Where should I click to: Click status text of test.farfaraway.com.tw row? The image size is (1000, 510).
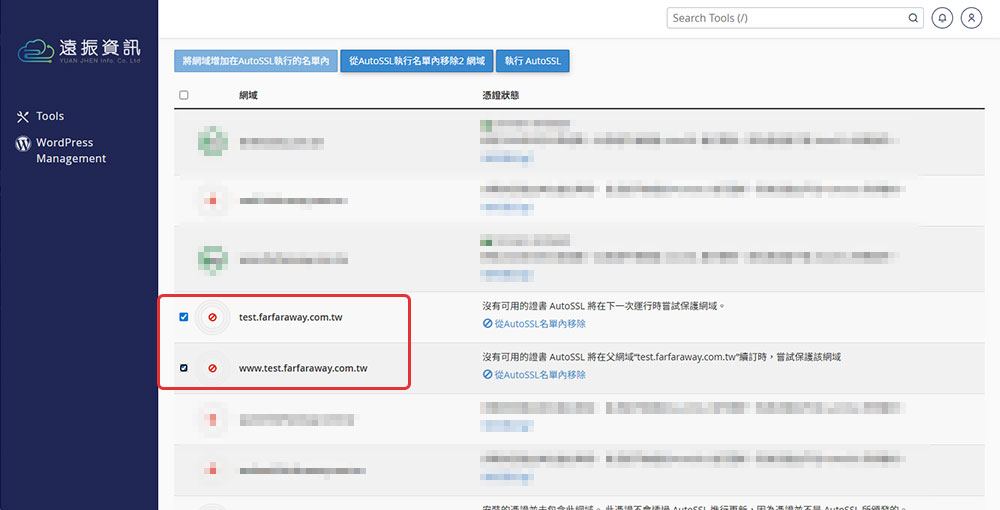pos(603,306)
